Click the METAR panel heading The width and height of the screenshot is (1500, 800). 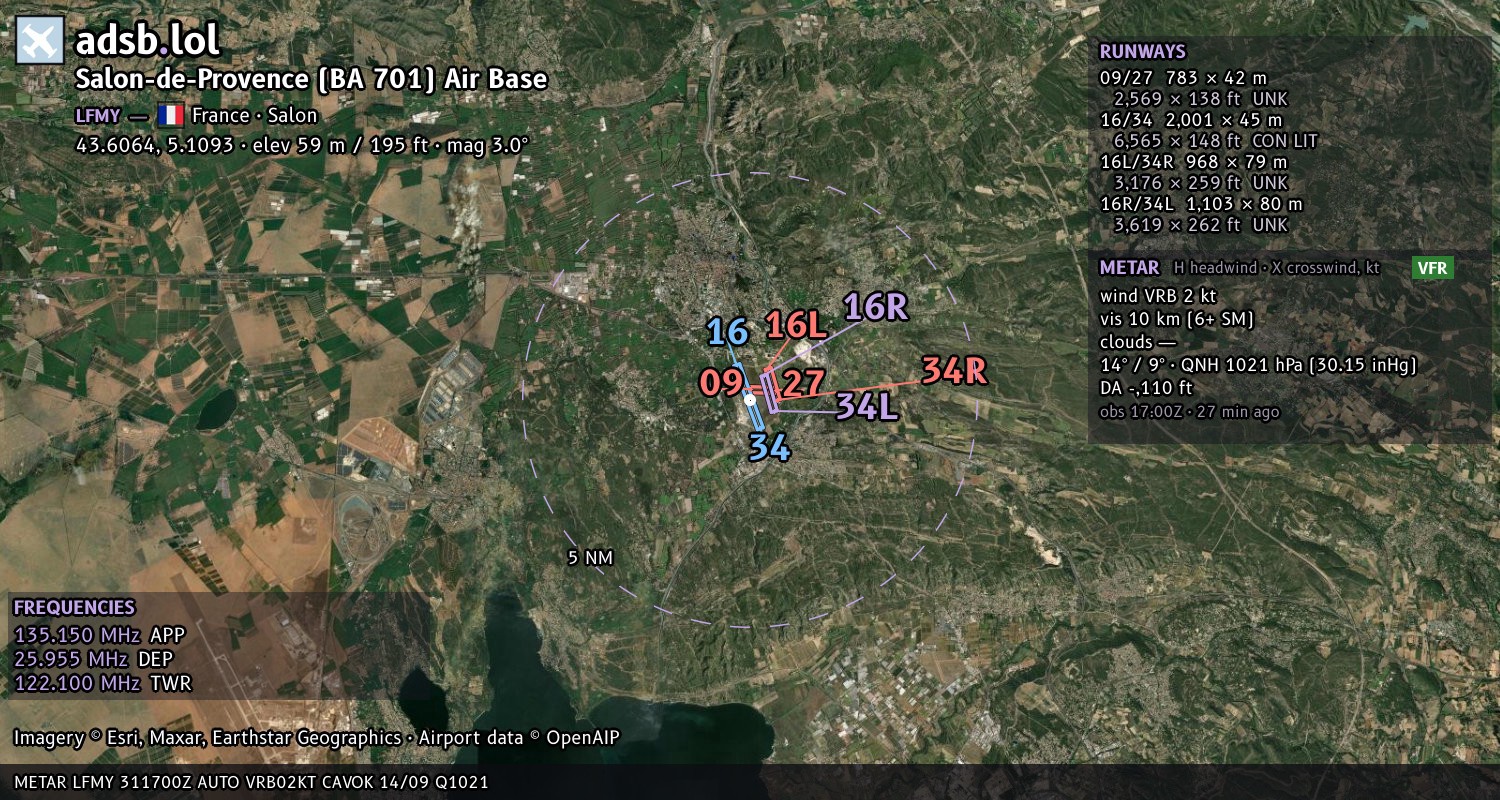point(1129,267)
